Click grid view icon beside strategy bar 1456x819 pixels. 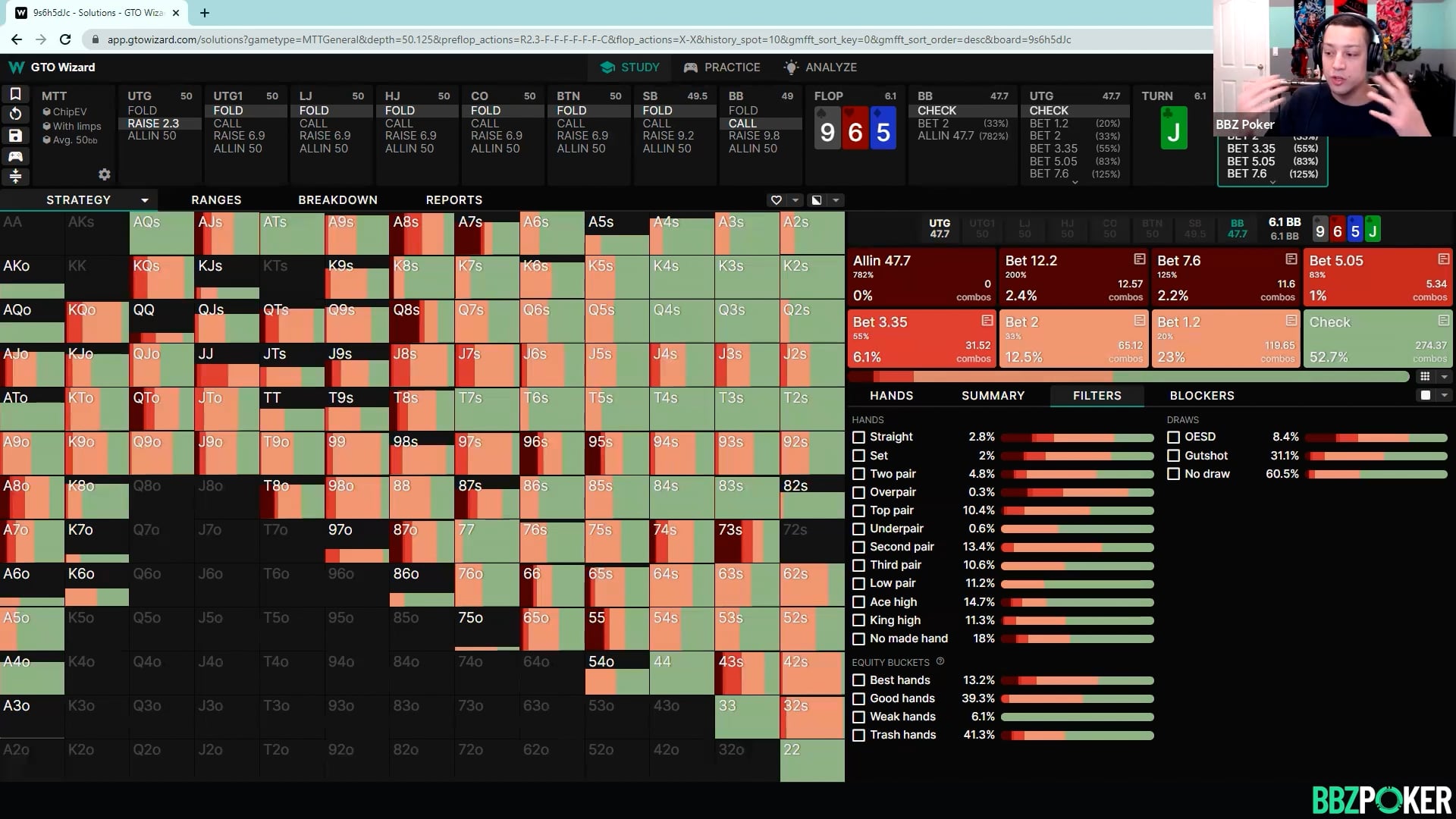(1425, 377)
